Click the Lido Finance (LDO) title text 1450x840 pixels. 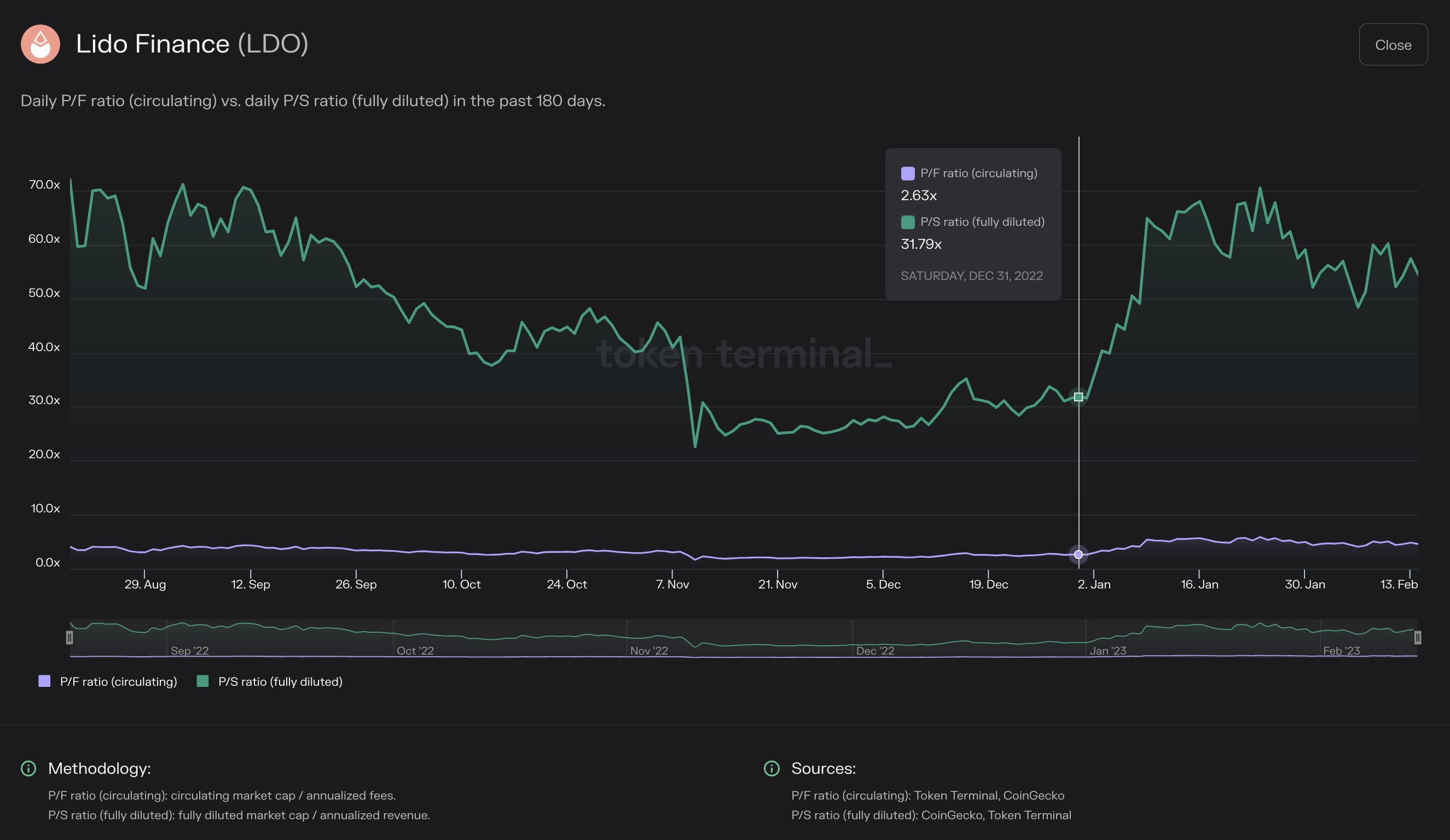(x=192, y=43)
